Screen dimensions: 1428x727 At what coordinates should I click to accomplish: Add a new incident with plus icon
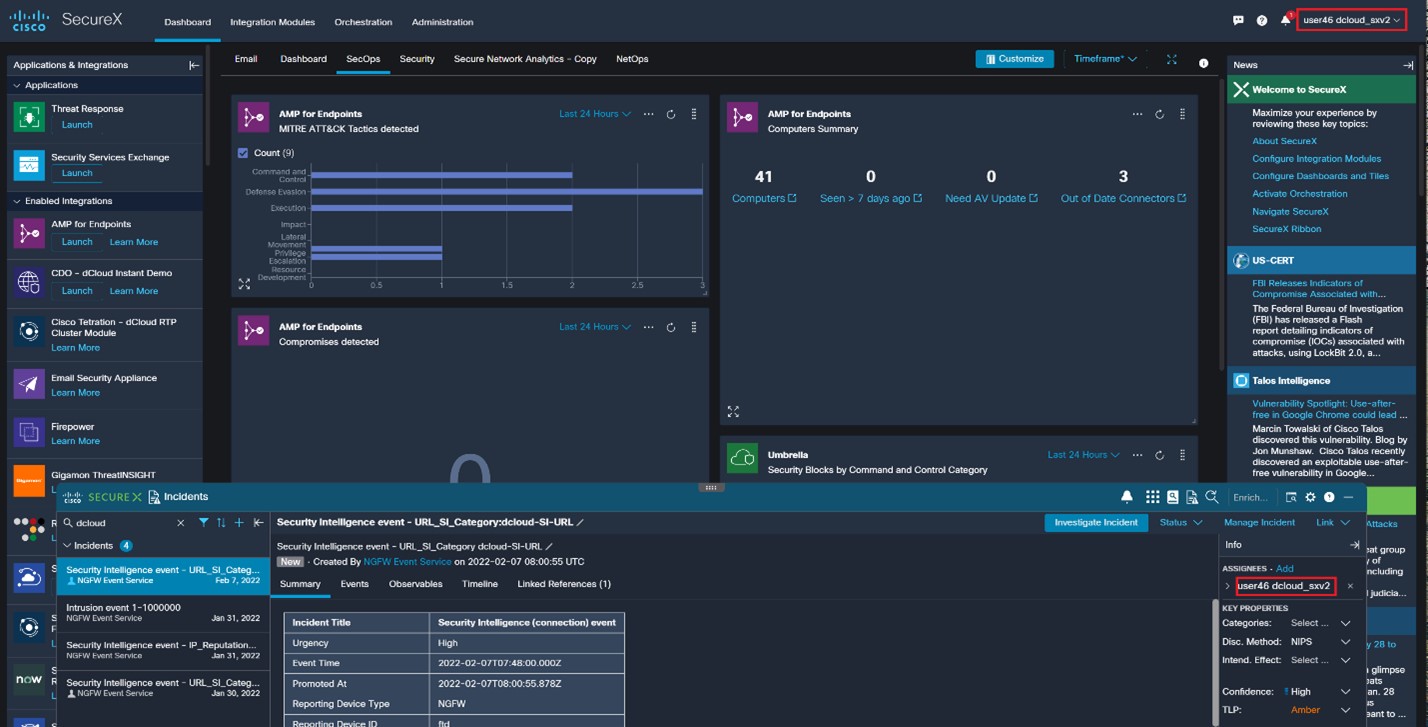point(239,522)
